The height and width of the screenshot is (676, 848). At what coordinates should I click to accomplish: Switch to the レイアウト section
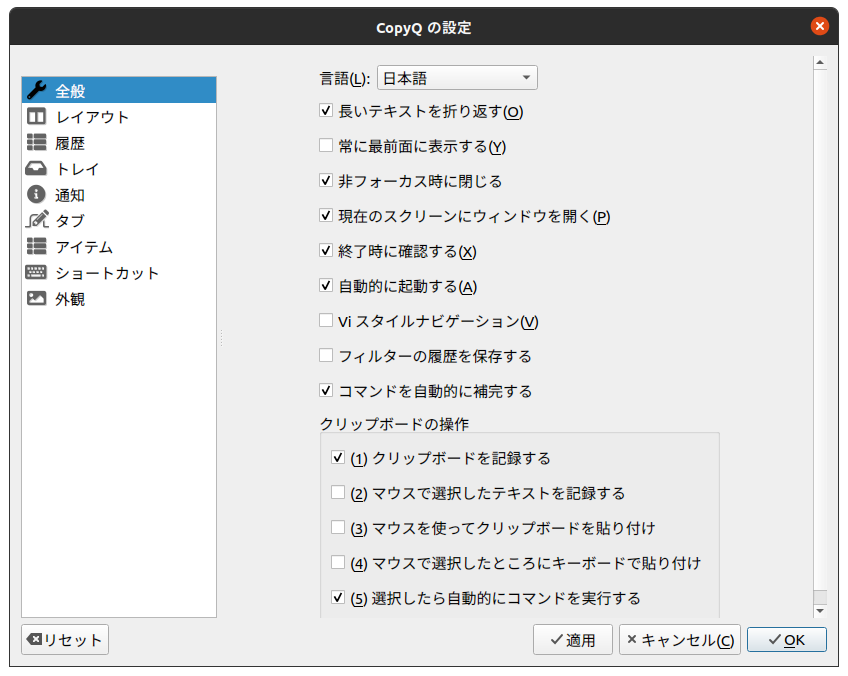coord(119,116)
